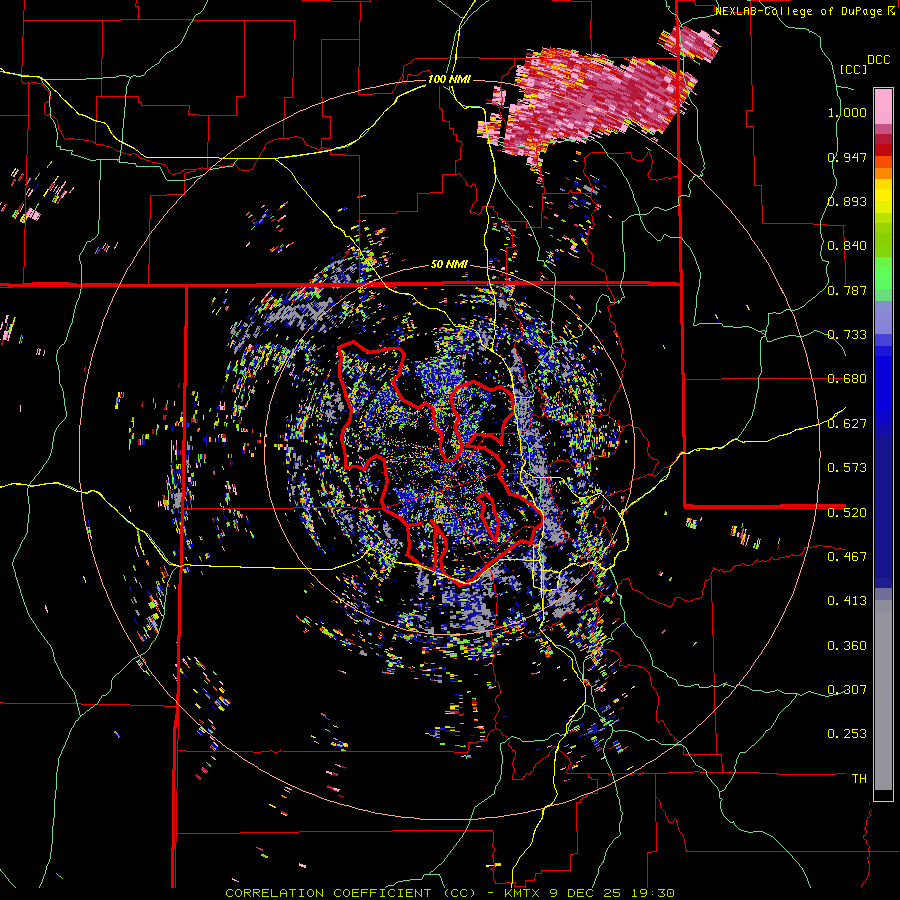This screenshot has height=900, width=900.
Task: Click the 0.253 scale label
Action: click(x=847, y=734)
